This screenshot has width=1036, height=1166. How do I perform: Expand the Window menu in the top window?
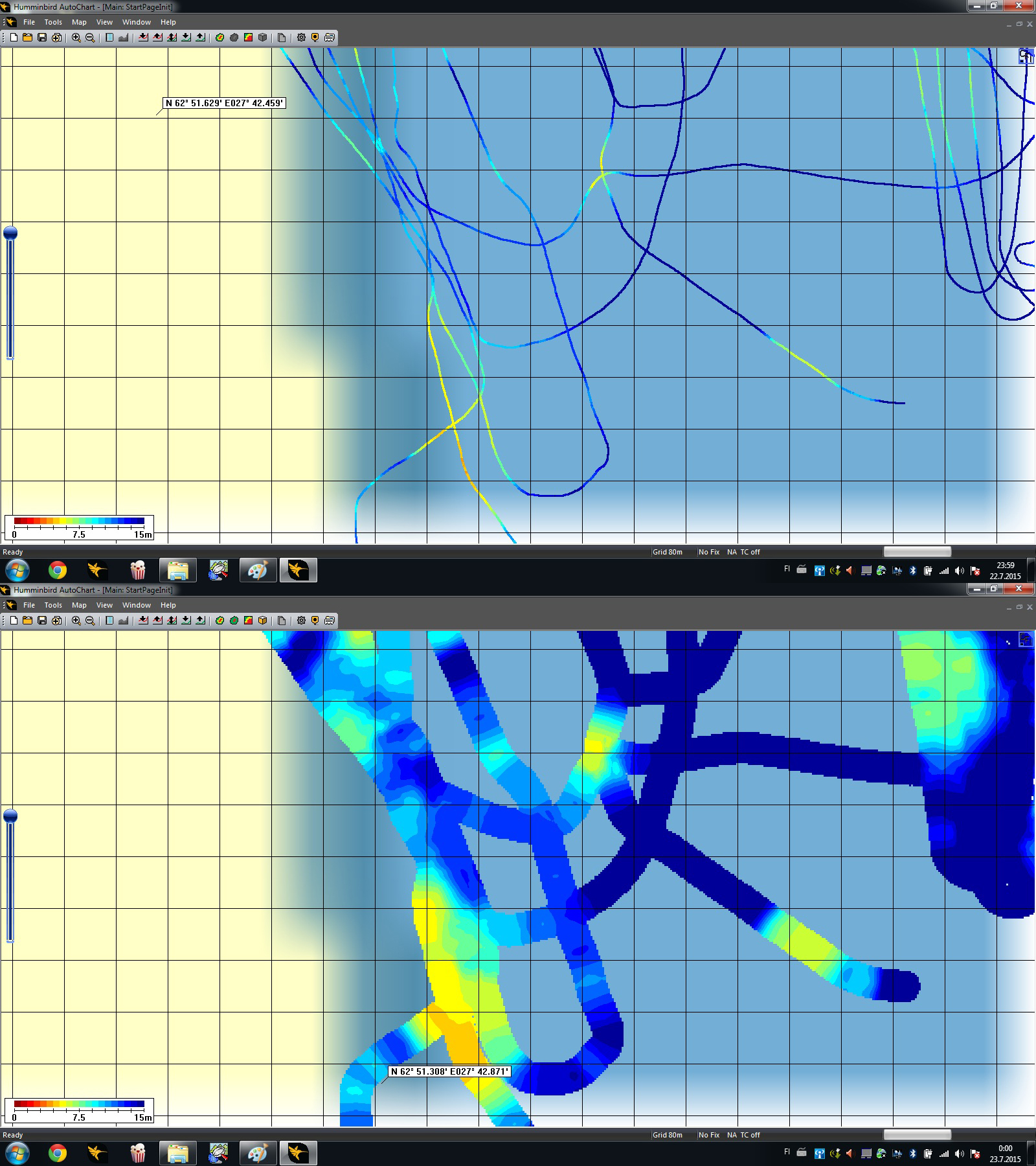(137, 22)
